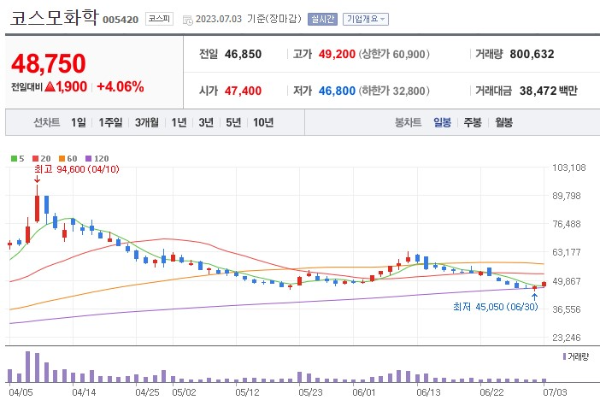600x414 pixels.
Task: Click the green 5-day moving average swatch
Action: coord(14,158)
